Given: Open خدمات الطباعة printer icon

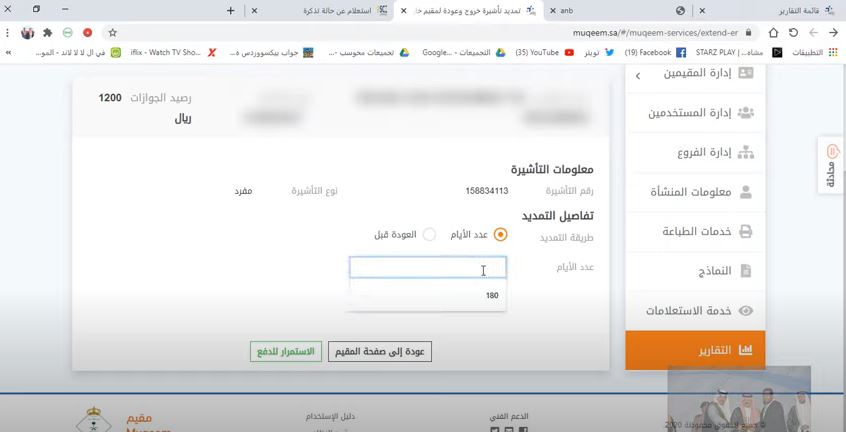Looking at the screenshot, I should [x=746, y=232].
